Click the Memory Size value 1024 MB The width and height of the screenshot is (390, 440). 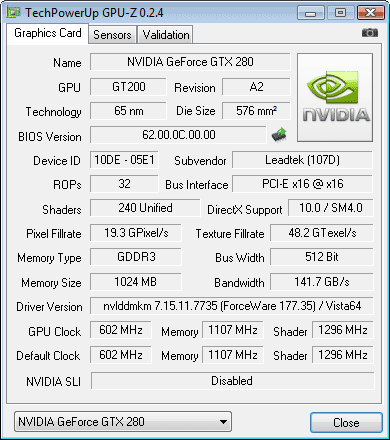[x=136, y=282]
